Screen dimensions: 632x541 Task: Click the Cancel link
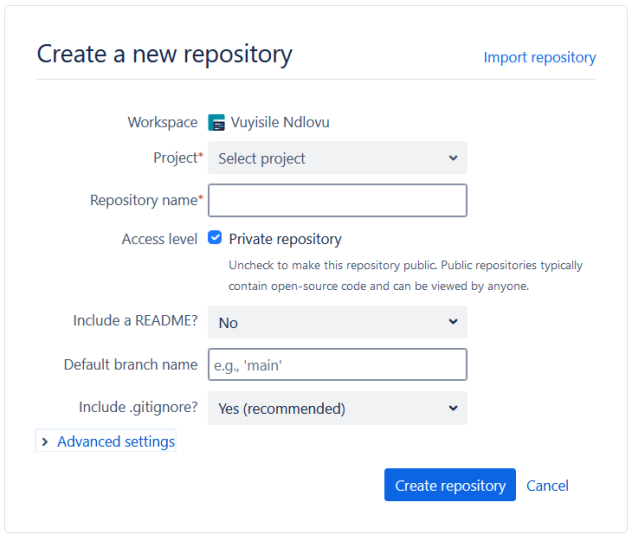[x=547, y=485]
